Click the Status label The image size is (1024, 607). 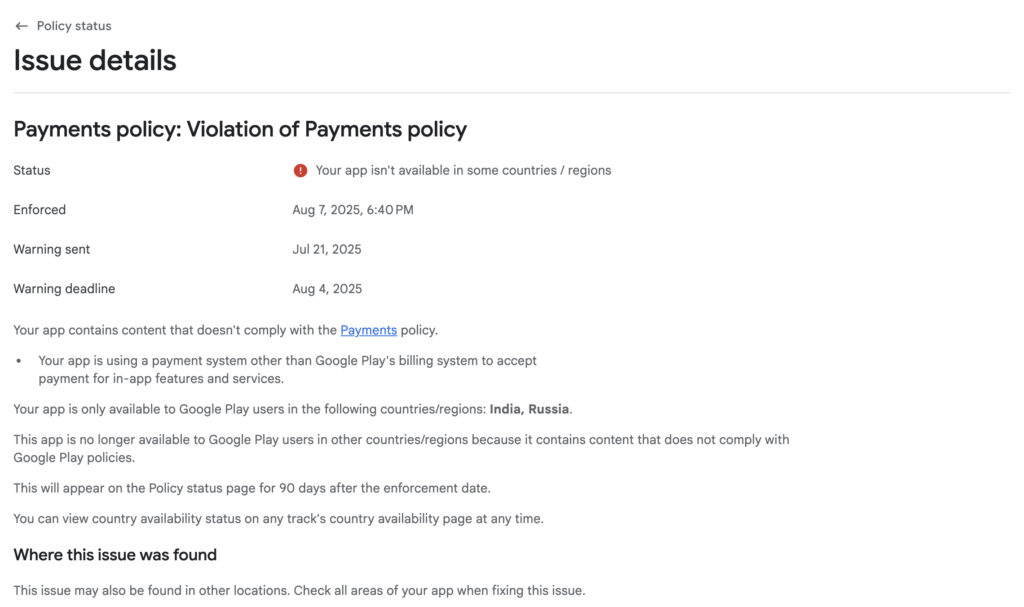point(32,171)
